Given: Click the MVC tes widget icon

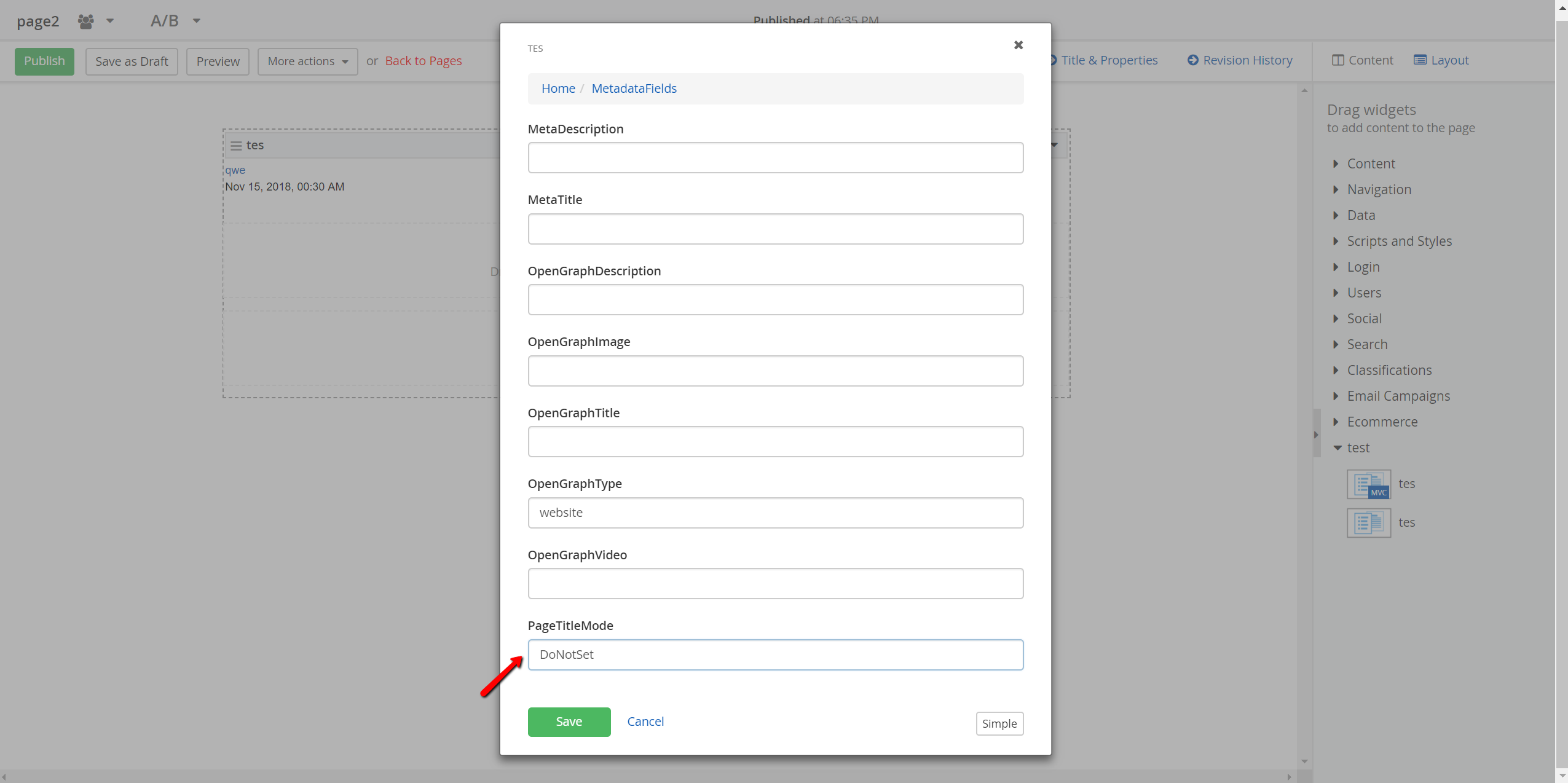Looking at the screenshot, I should pos(1368,484).
